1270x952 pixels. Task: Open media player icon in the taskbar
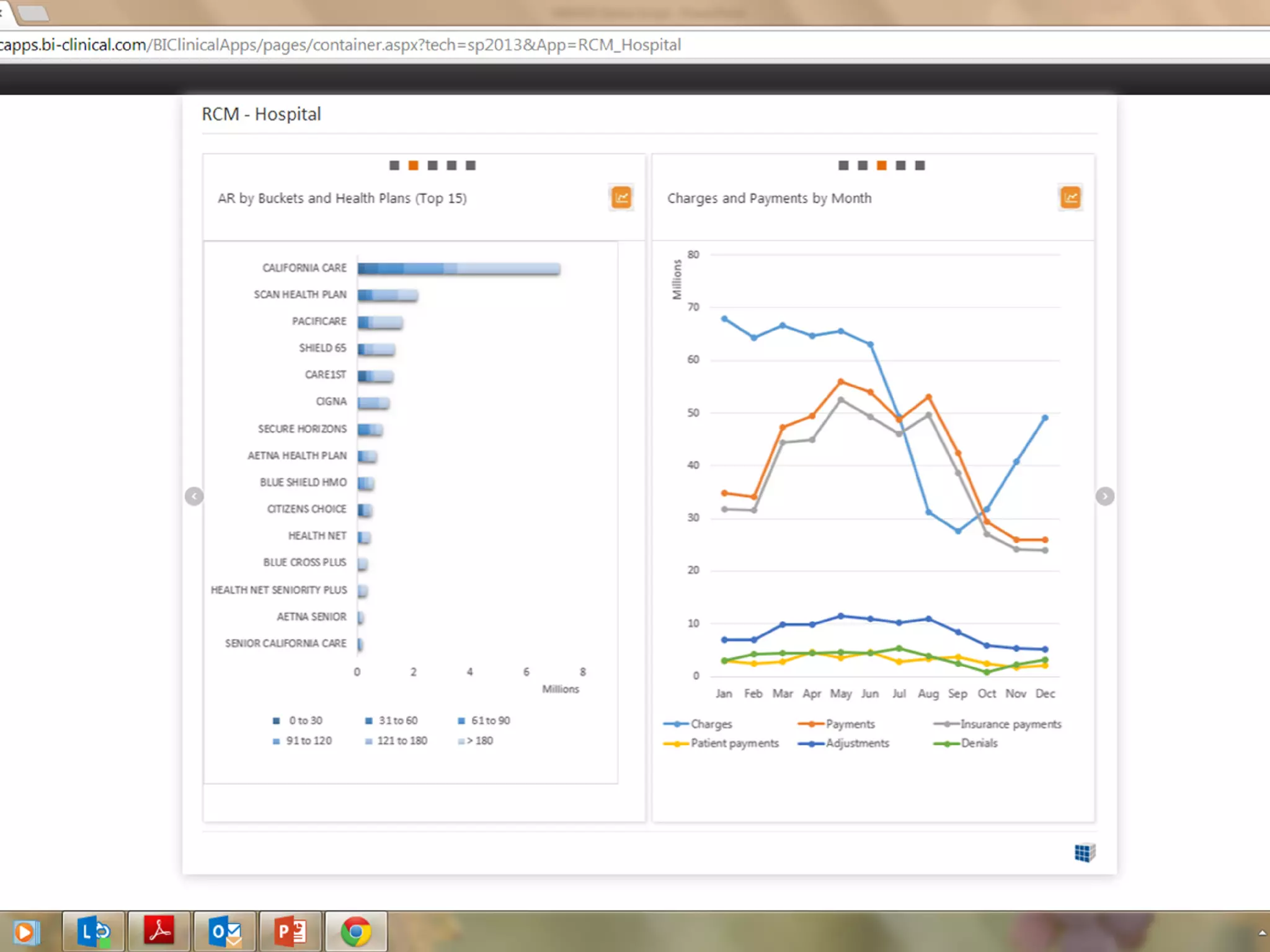pos(26,932)
